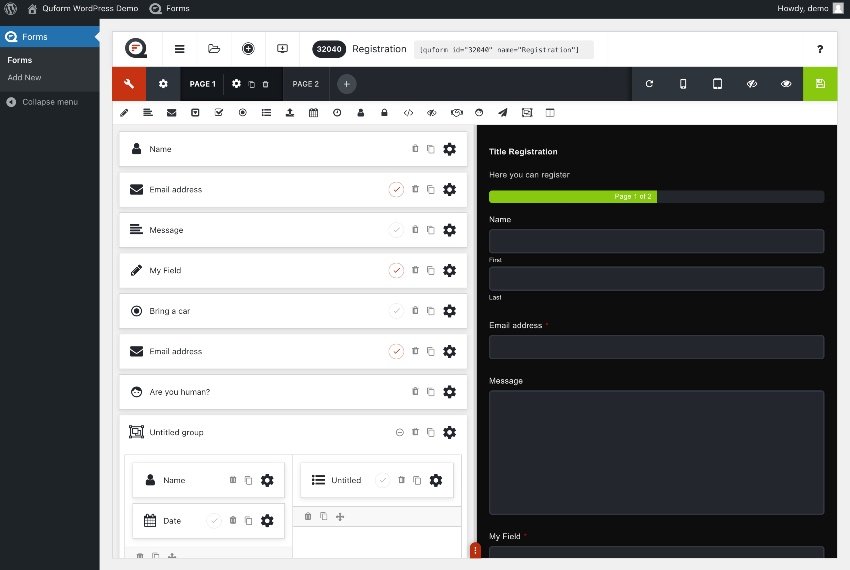
Task: Add a File Upload element
Action: coord(290,113)
